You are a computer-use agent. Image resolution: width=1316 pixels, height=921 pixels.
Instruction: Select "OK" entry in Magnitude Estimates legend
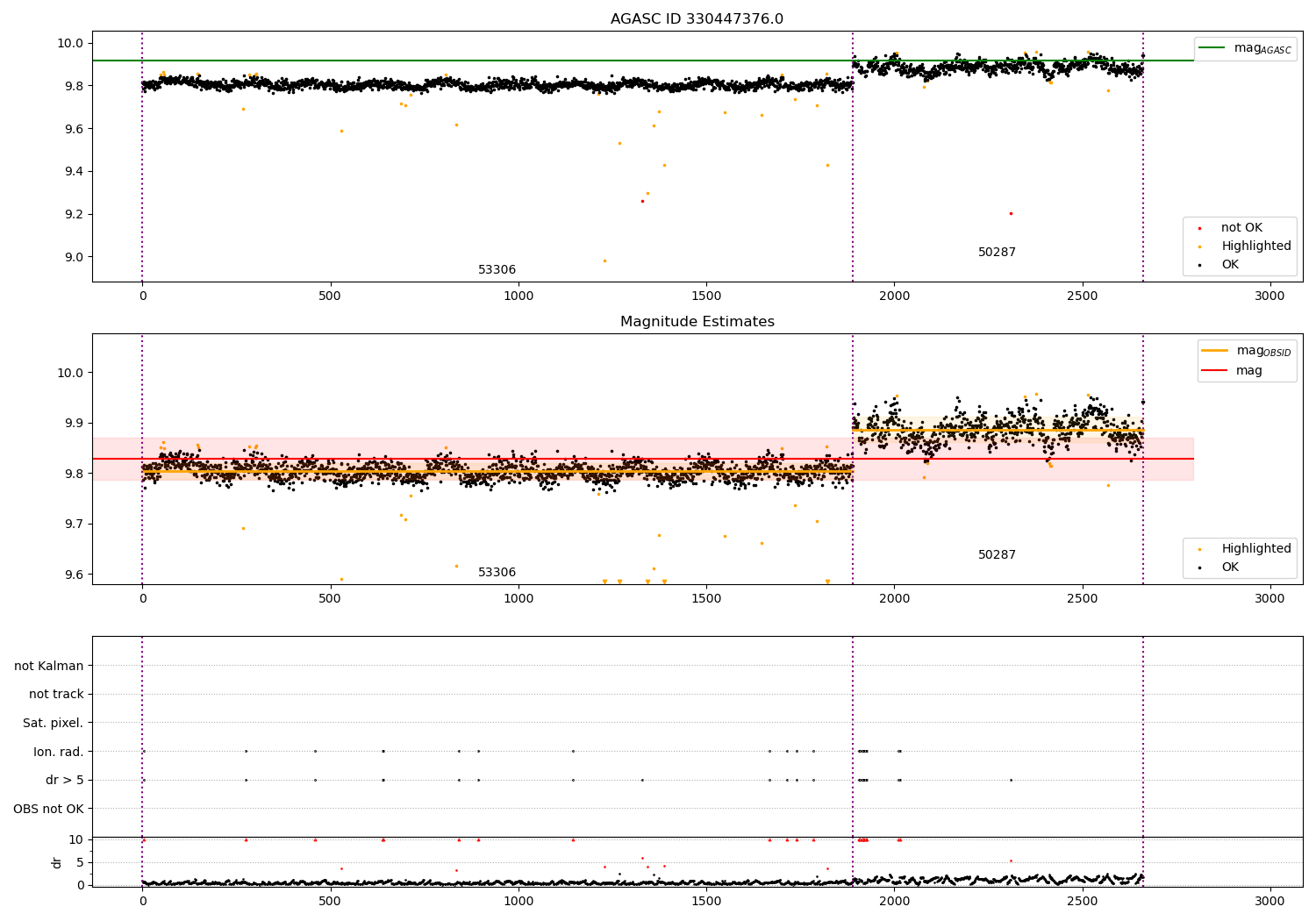click(x=1230, y=568)
